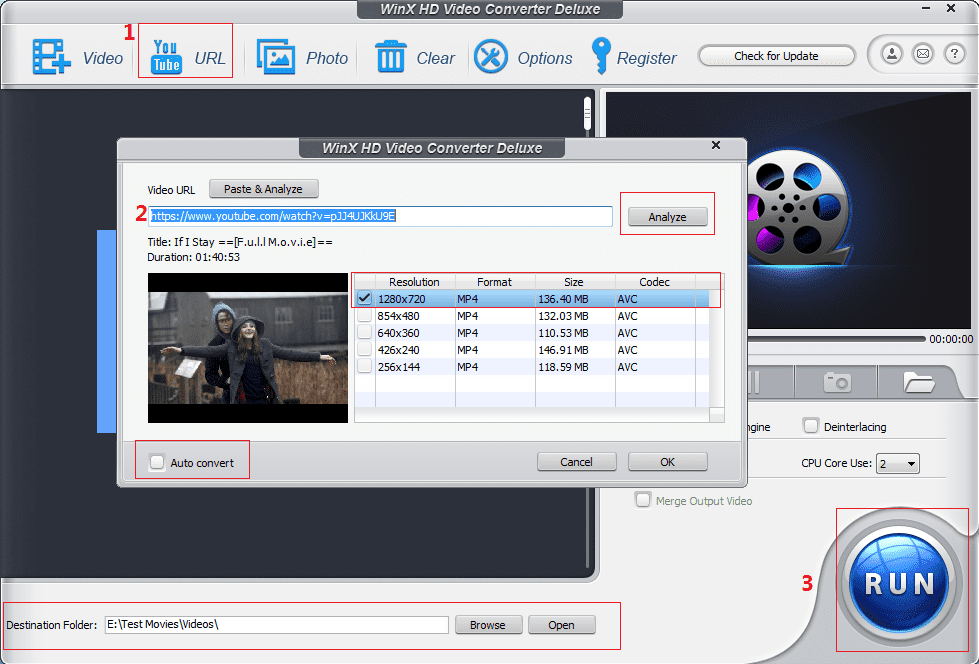Close the URL dialog window
This screenshot has width=979, height=664.
[x=716, y=145]
